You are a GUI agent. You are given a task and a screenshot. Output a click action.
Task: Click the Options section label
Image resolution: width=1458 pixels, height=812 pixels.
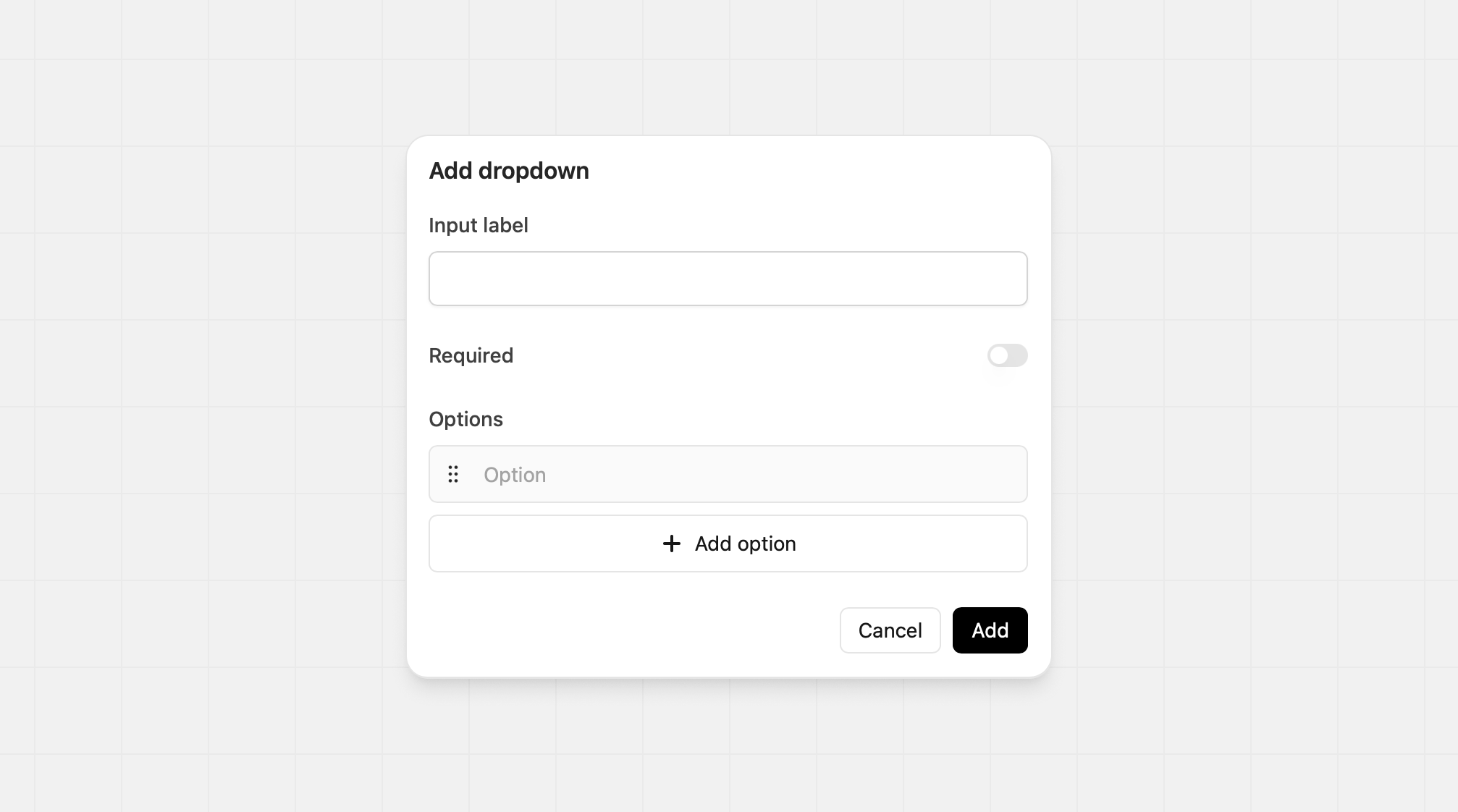465,419
